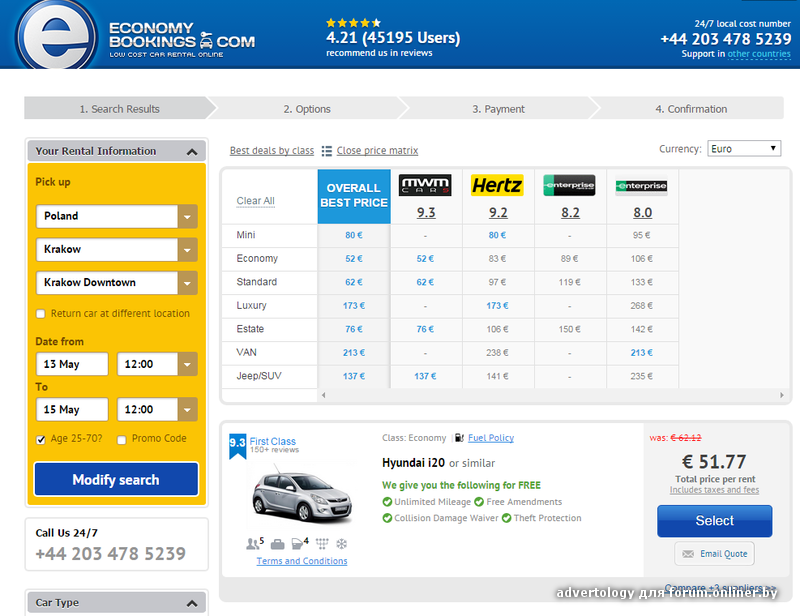Click the MWM Cars supplier logo
800x616 pixels.
pyautogui.click(x=425, y=186)
